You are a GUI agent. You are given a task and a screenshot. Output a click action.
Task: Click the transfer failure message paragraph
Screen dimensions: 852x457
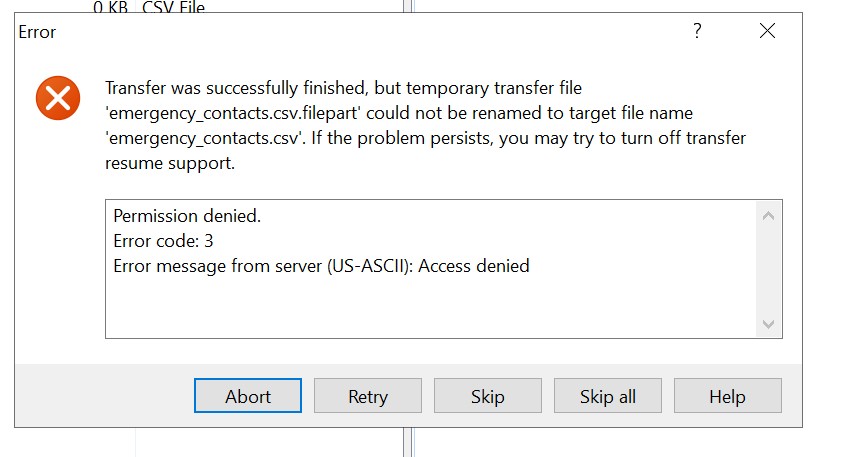(425, 126)
